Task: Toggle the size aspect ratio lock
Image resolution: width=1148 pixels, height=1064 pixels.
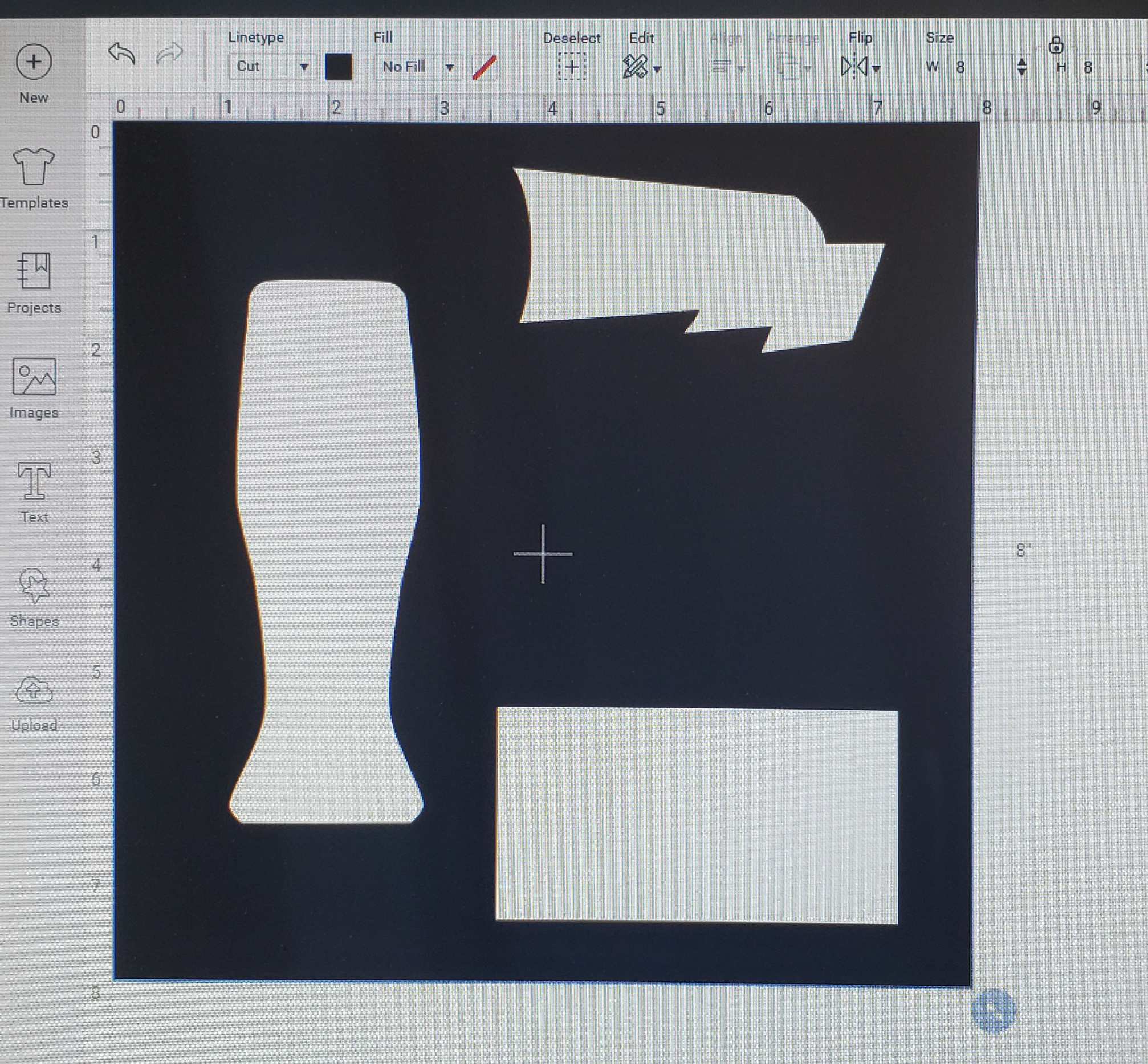Action: [x=1055, y=45]
